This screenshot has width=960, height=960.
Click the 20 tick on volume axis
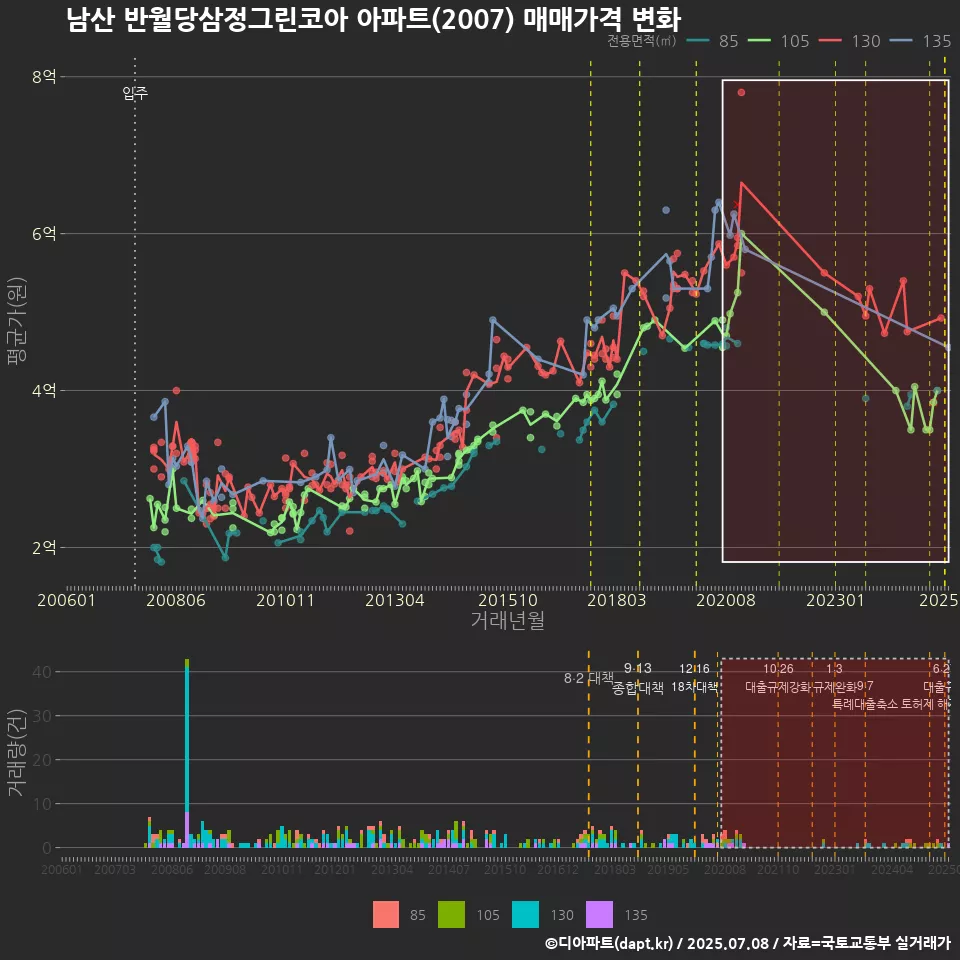point(42,760)
